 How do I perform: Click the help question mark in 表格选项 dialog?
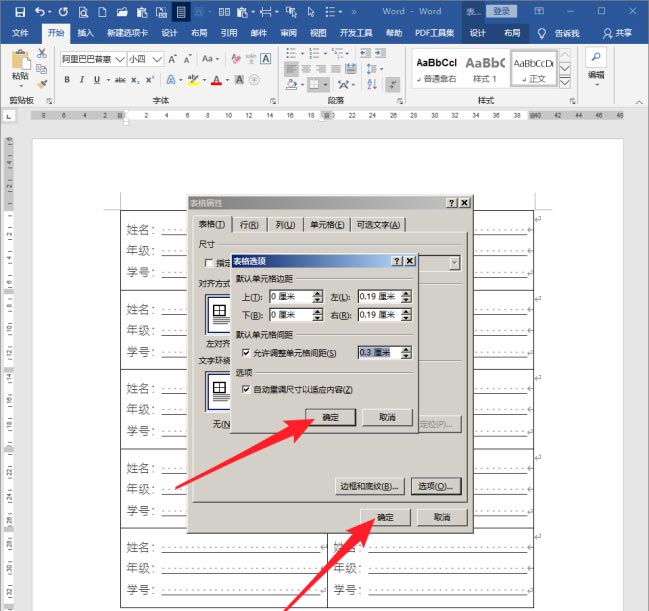397,261
